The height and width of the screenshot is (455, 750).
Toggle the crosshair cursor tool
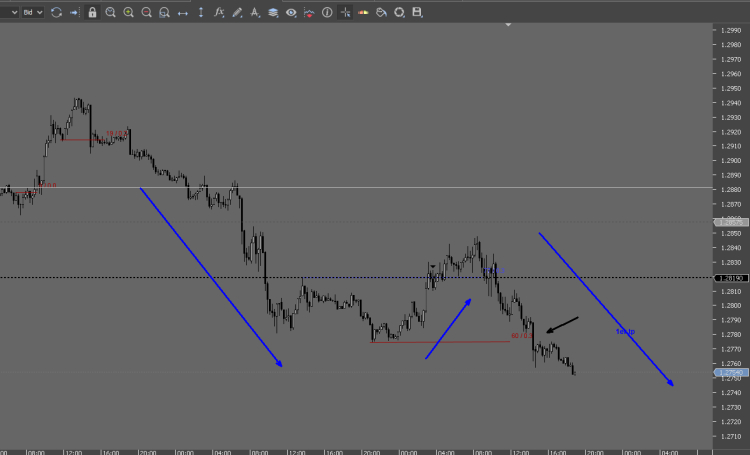pyautogui.click(x=345, y=12)
